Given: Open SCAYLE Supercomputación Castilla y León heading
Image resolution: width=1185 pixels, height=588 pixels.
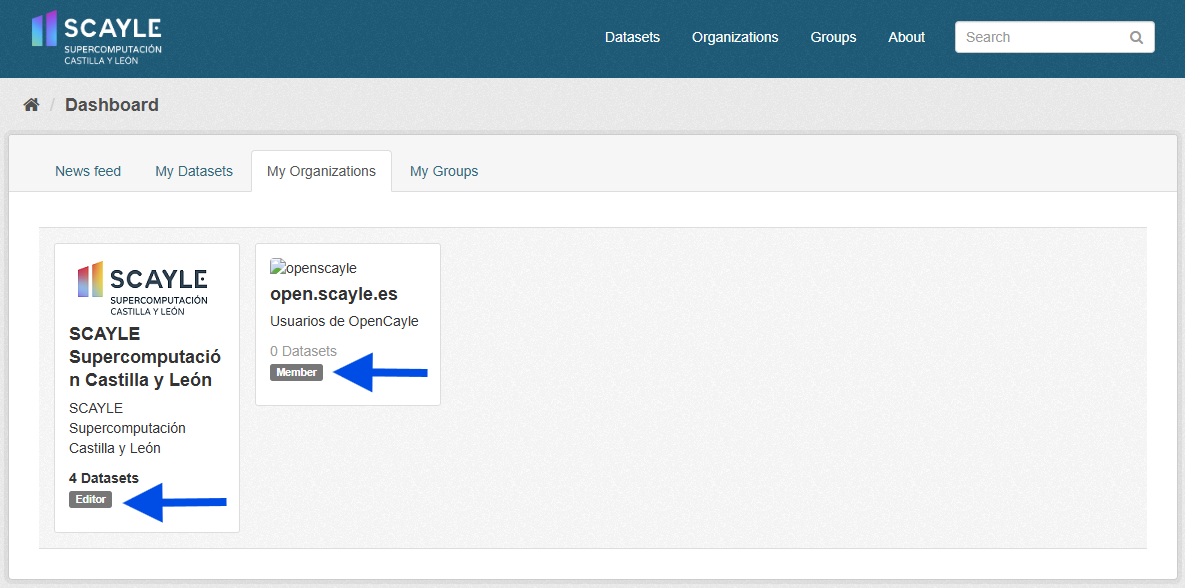Looking at the screenshot, I should (x=145, y=357).
